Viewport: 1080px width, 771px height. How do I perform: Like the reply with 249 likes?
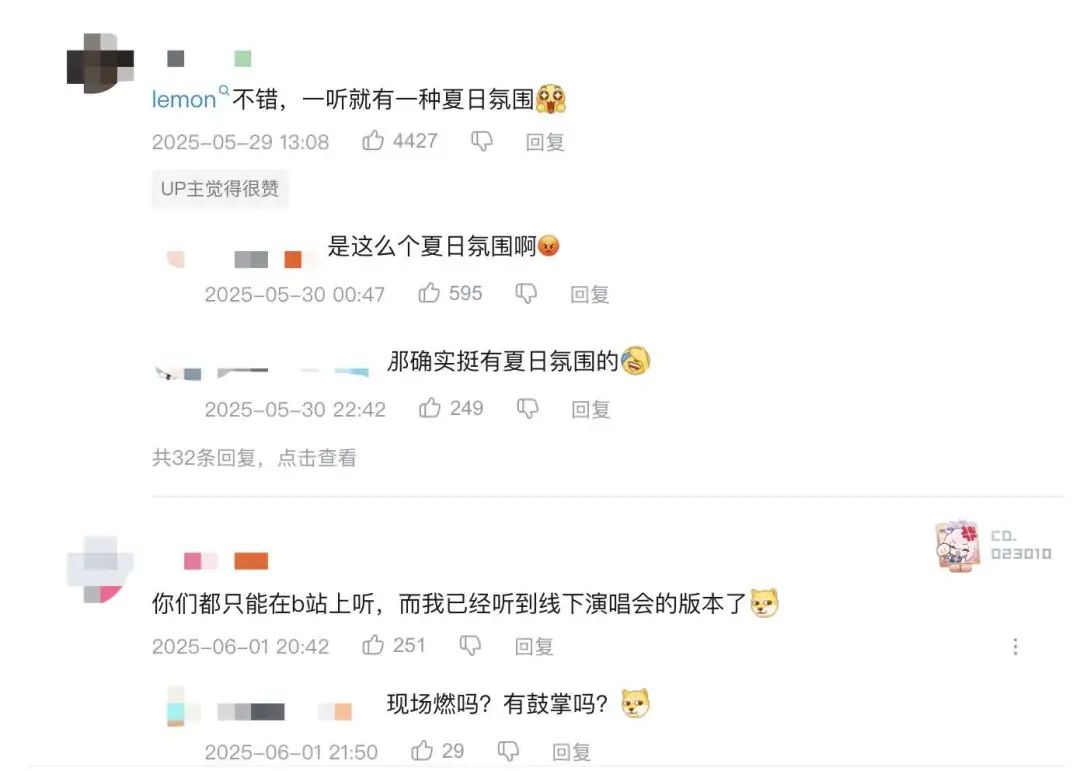coord(430,409)
